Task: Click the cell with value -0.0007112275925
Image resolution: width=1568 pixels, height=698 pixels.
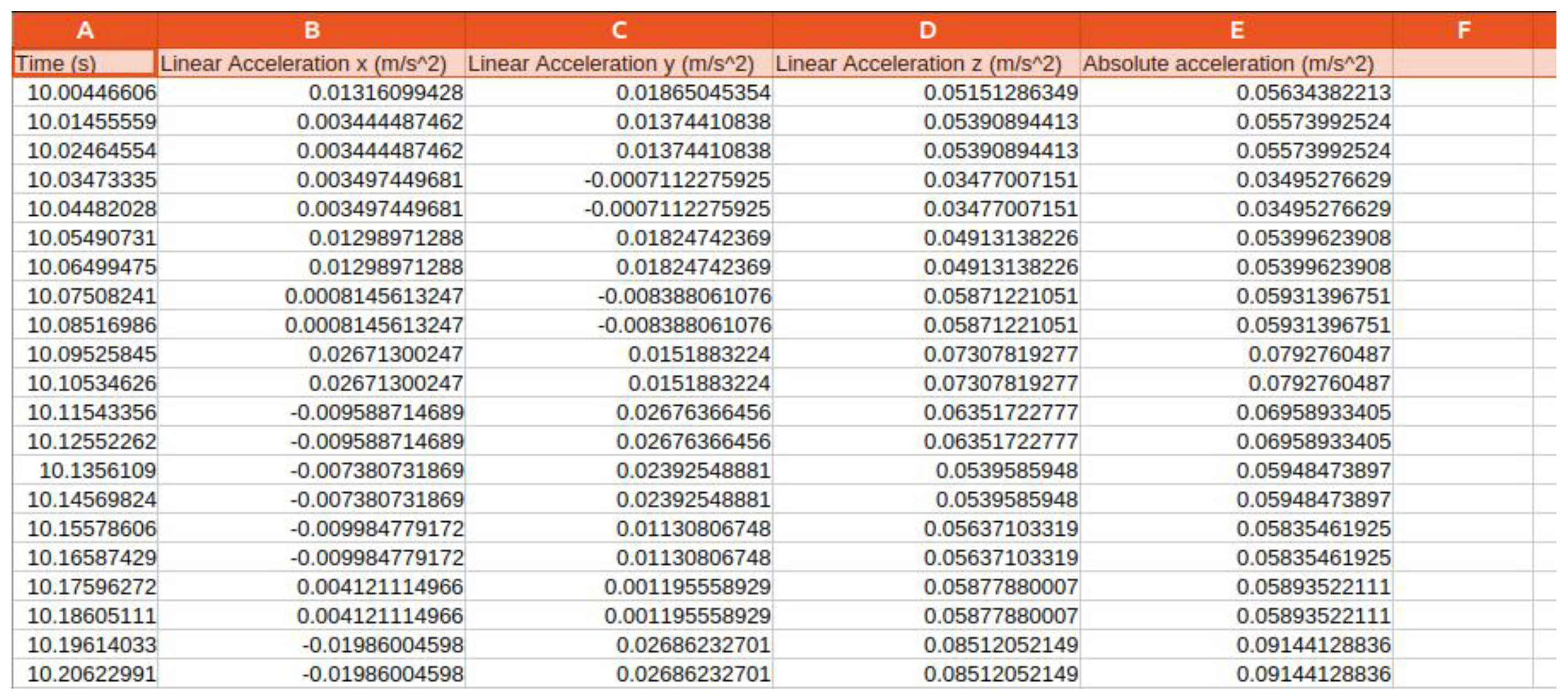Action: 620,181
